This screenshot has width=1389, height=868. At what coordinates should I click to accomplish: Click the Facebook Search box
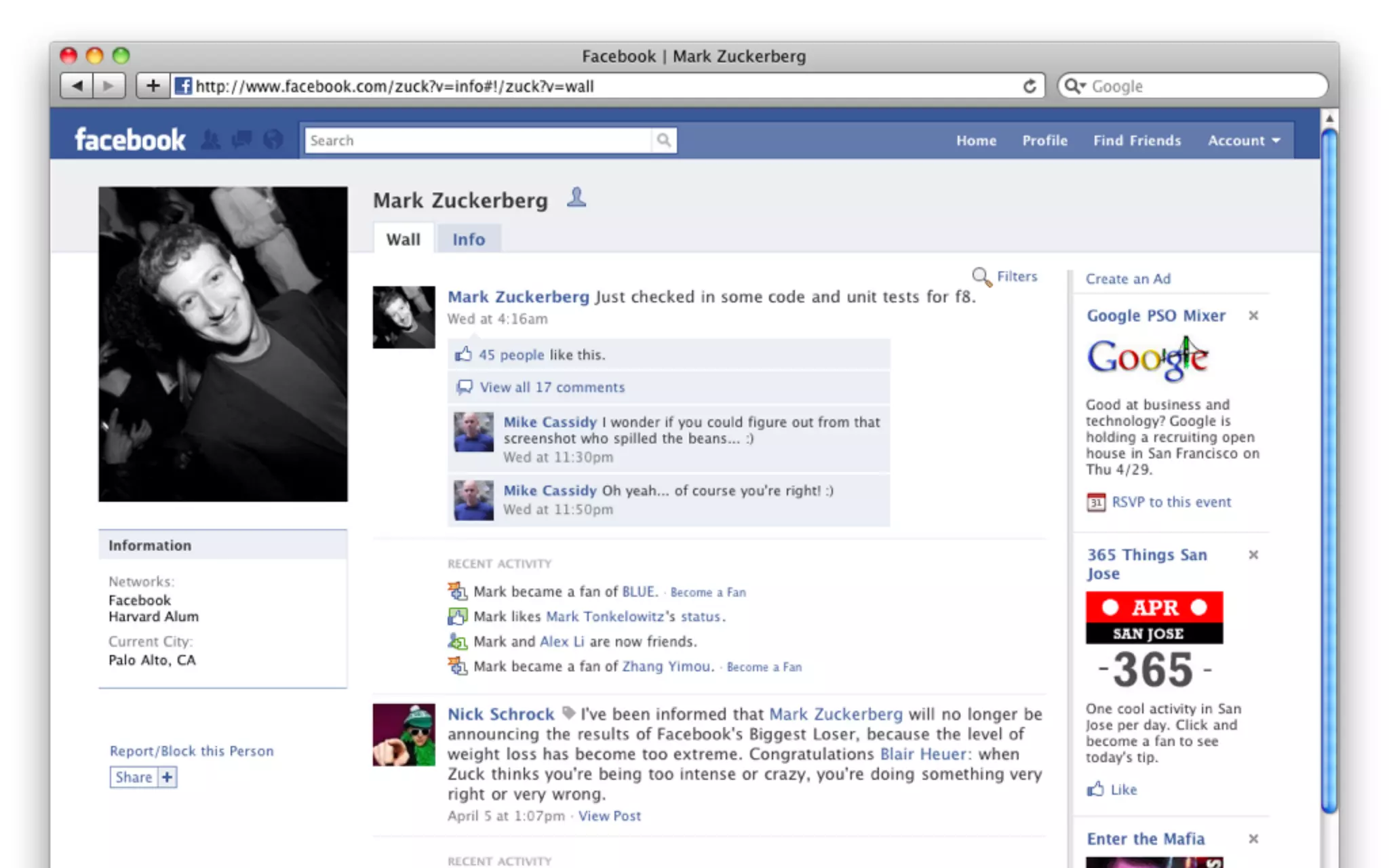[x=478, y=140]
